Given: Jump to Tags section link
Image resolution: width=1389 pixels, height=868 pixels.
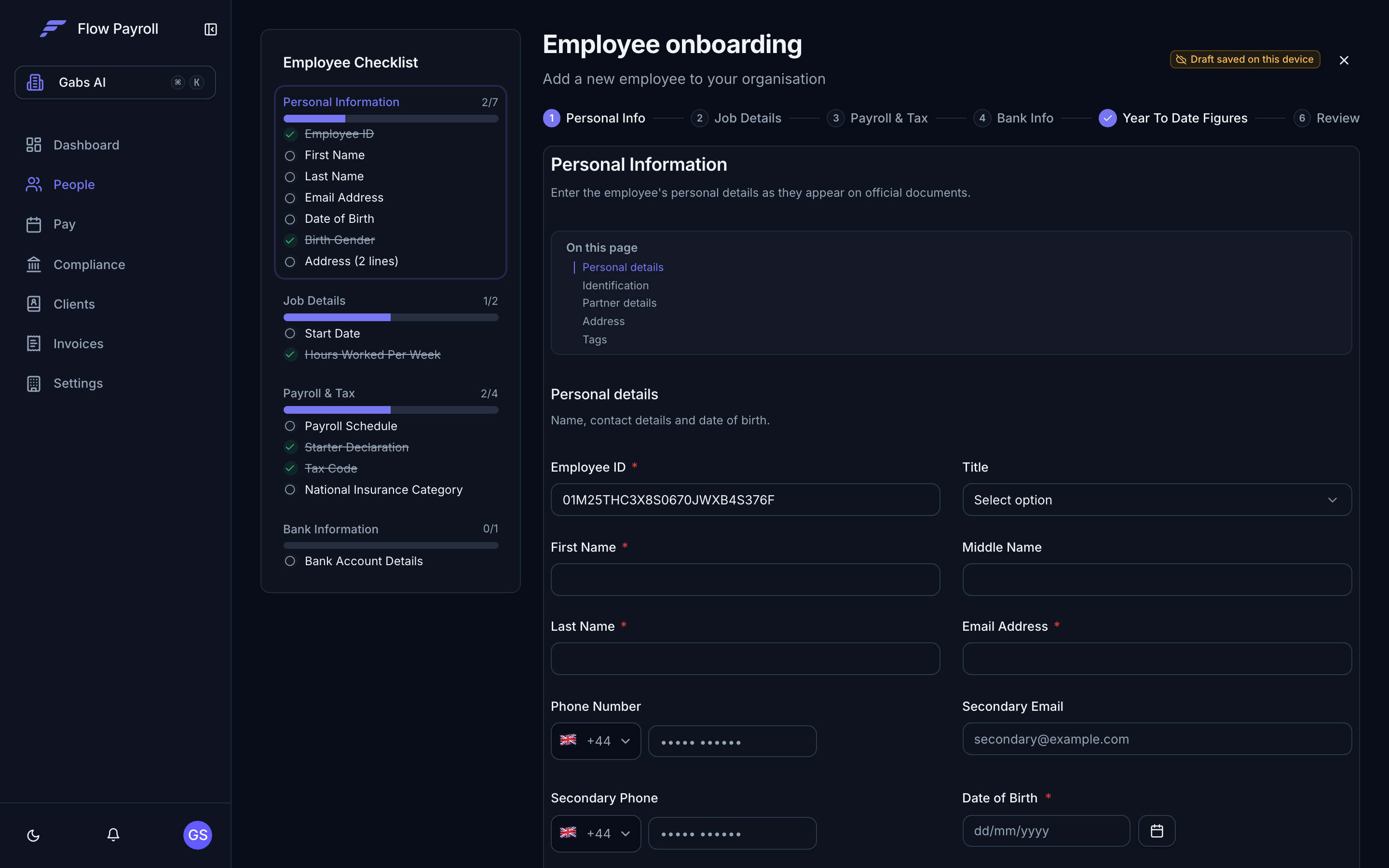Looking at the screenshot, I should (594, 339).
